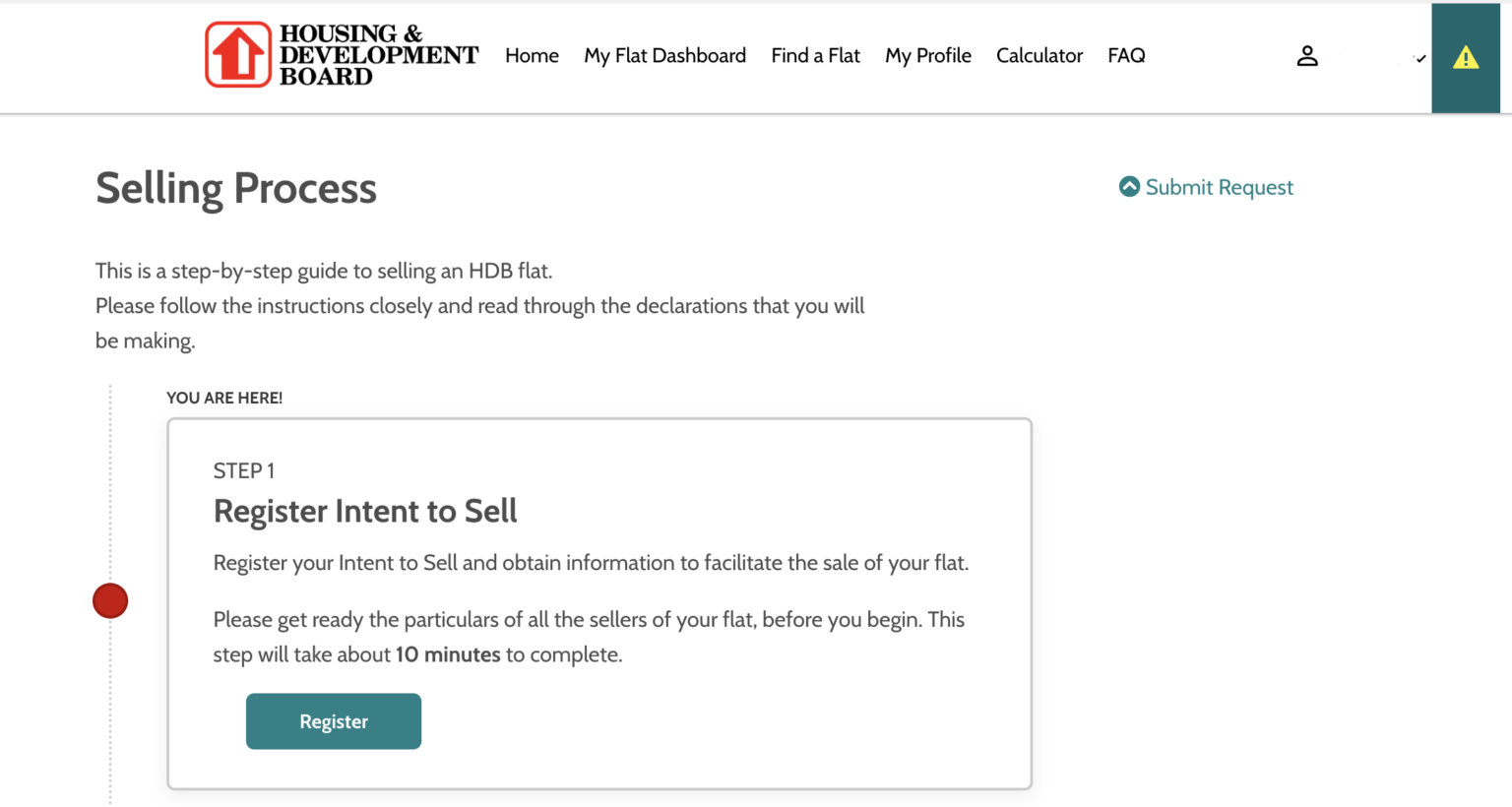
Task: Open the Home menu item
Action: tap(532, 56)
